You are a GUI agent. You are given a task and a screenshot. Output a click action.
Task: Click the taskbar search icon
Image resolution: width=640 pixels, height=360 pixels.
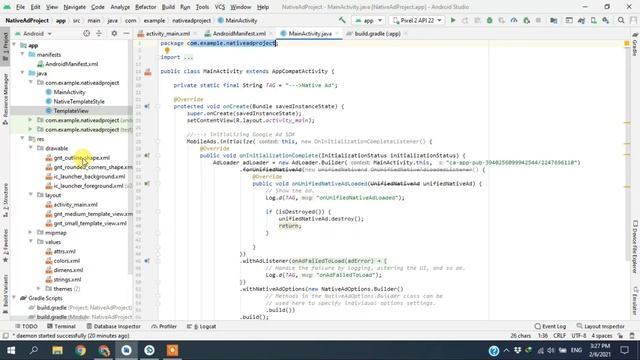pos(34,350)
